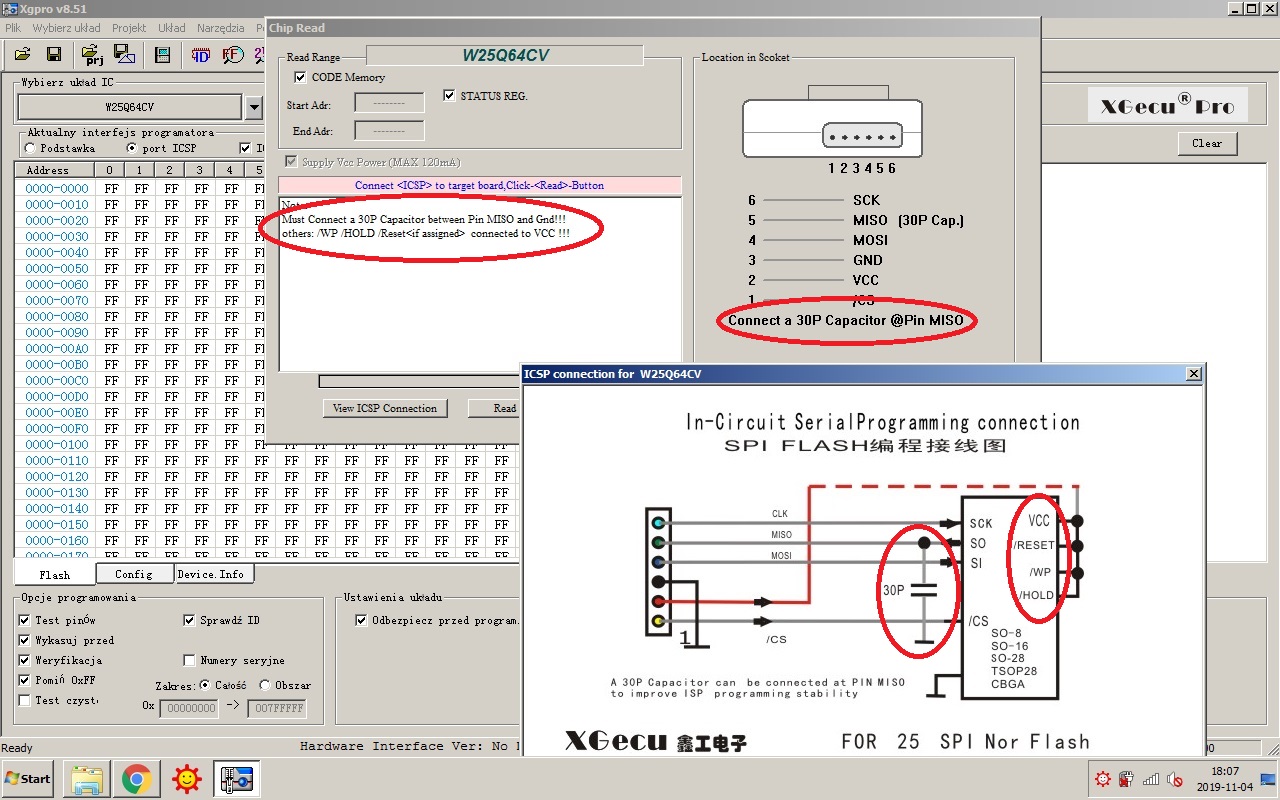
Task: Select address row 0000-0100
Action: 57,444
